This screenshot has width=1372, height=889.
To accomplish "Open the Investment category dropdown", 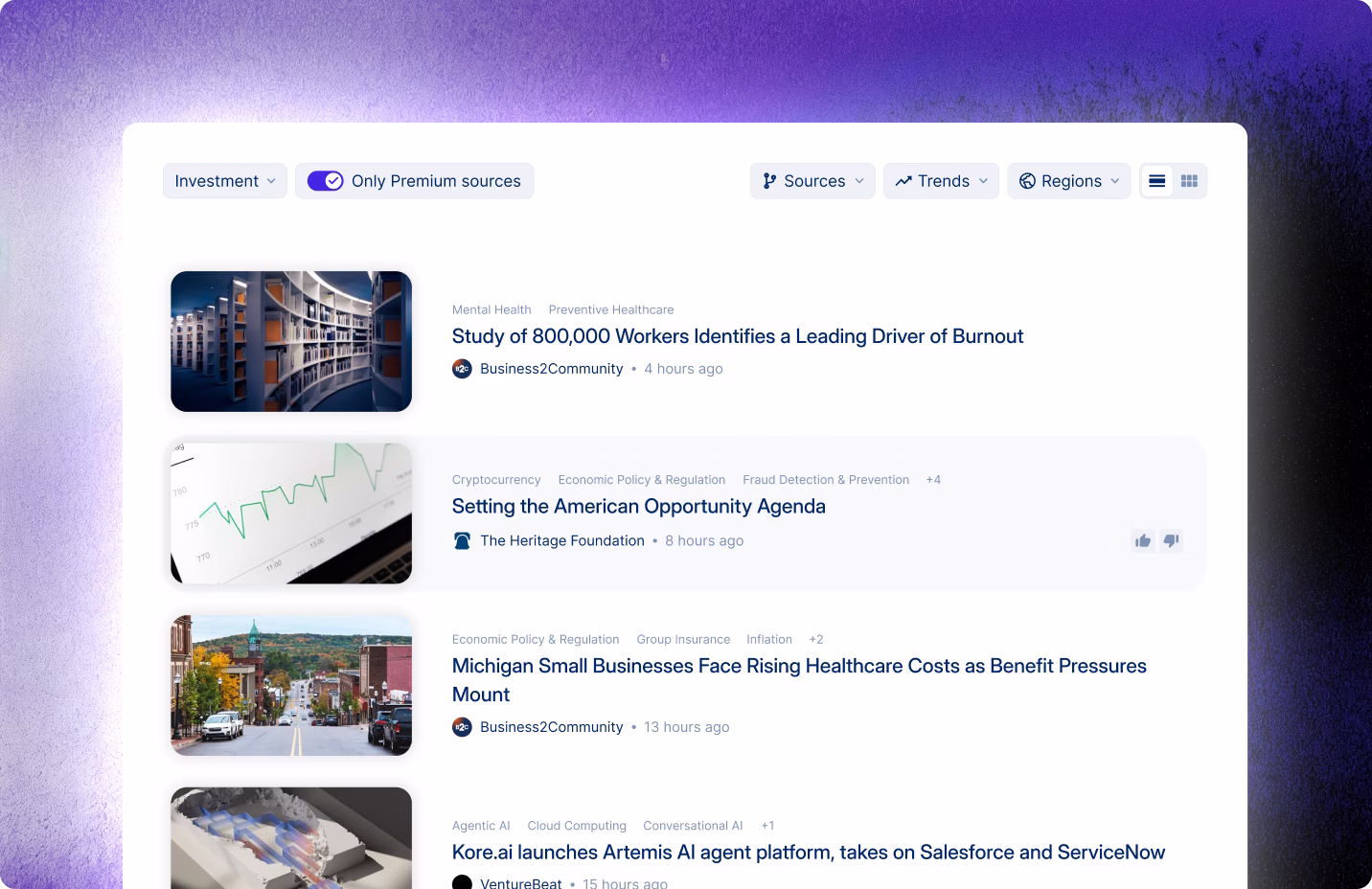I will 225,181.
